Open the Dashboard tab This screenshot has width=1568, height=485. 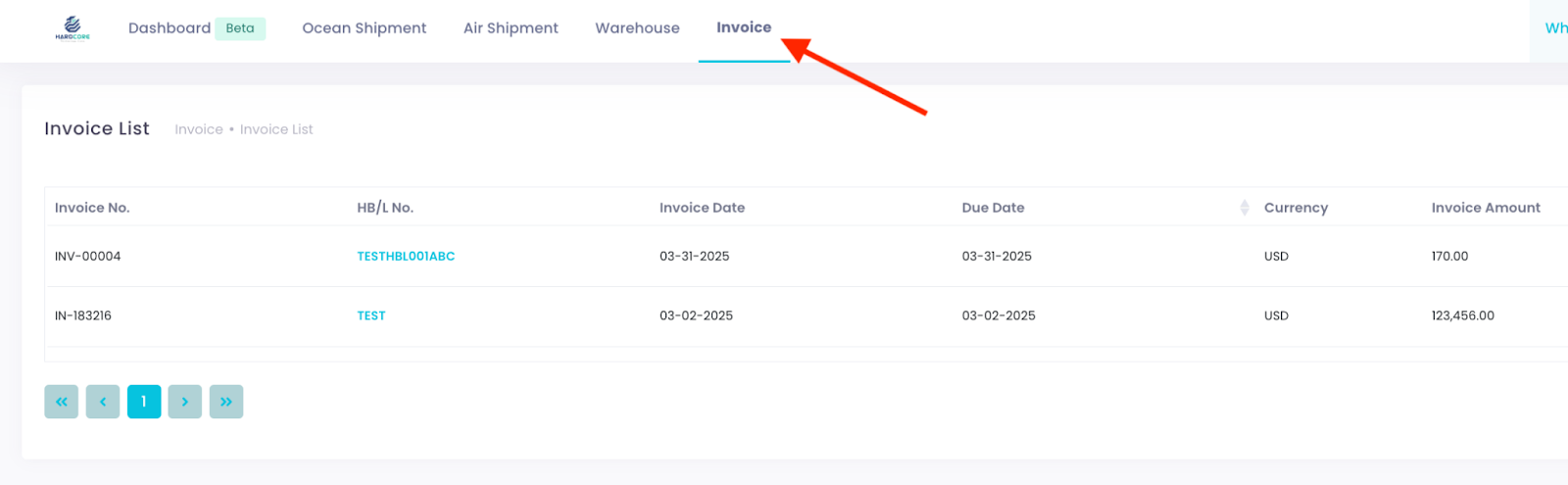170,28
